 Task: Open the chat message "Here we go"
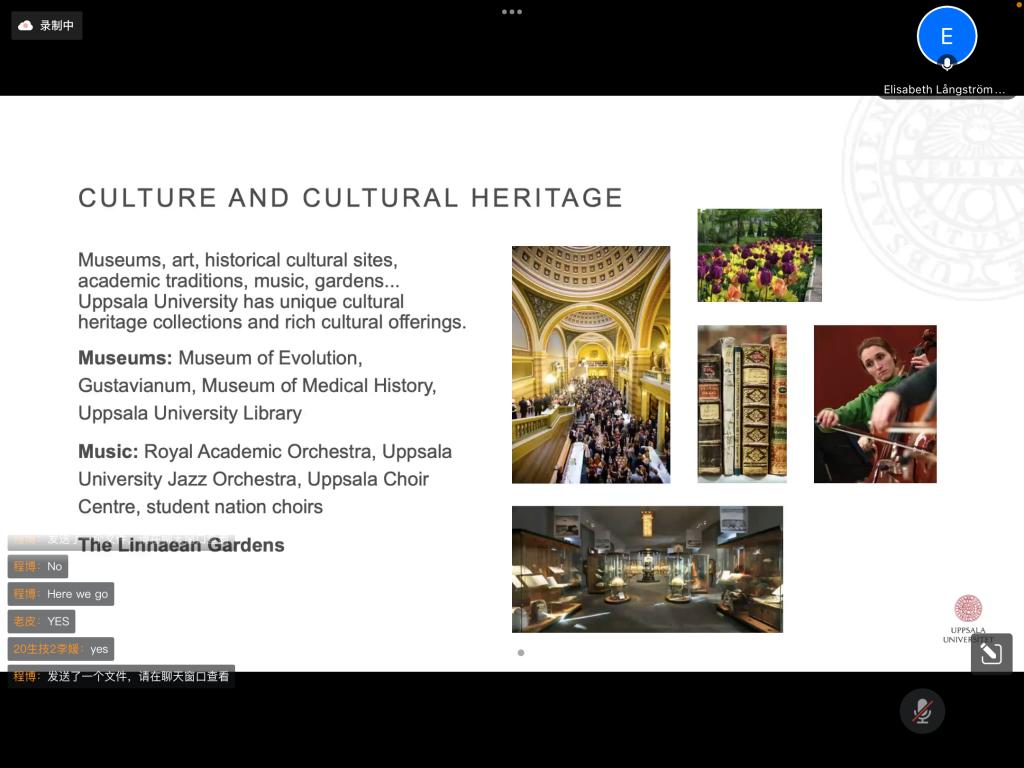pos(61,594)
